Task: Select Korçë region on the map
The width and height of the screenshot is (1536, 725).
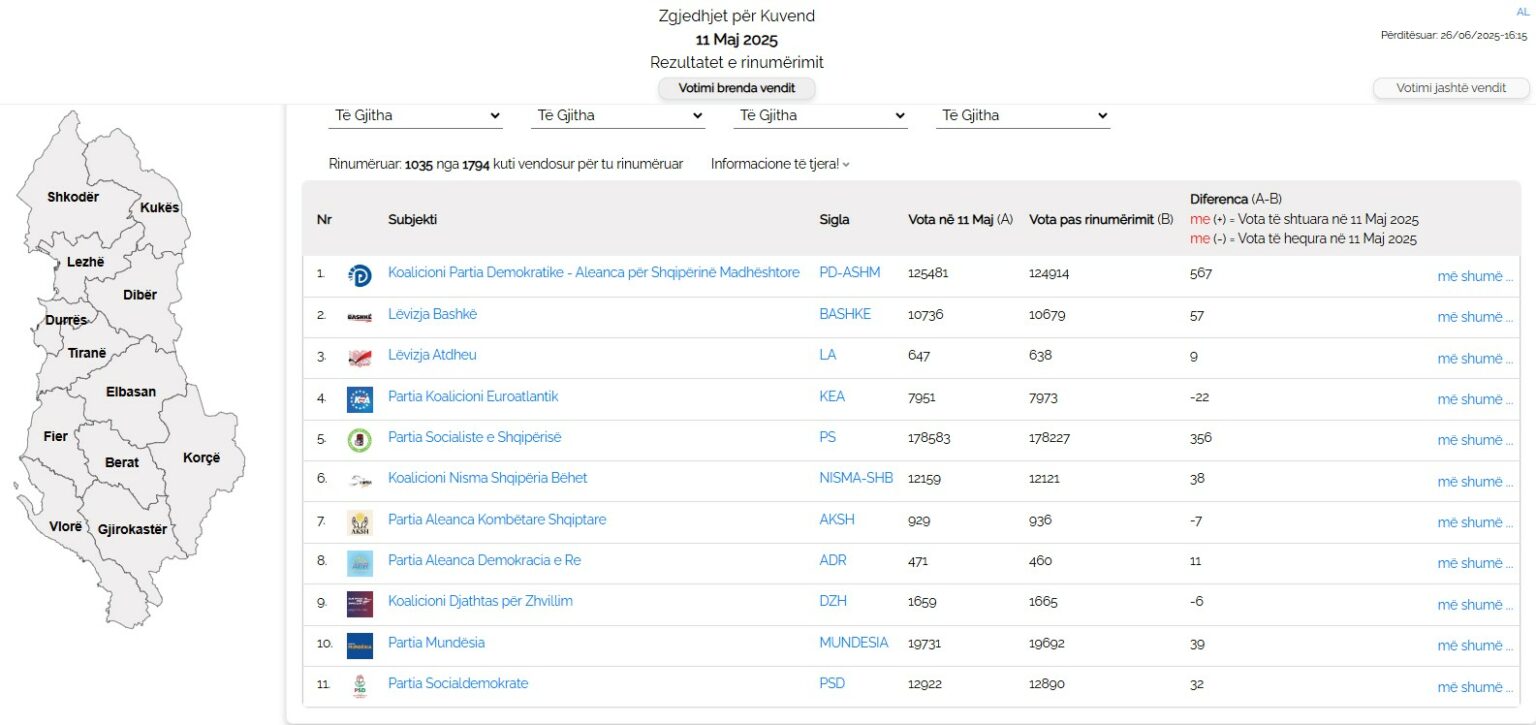Action: pos(201,458)
